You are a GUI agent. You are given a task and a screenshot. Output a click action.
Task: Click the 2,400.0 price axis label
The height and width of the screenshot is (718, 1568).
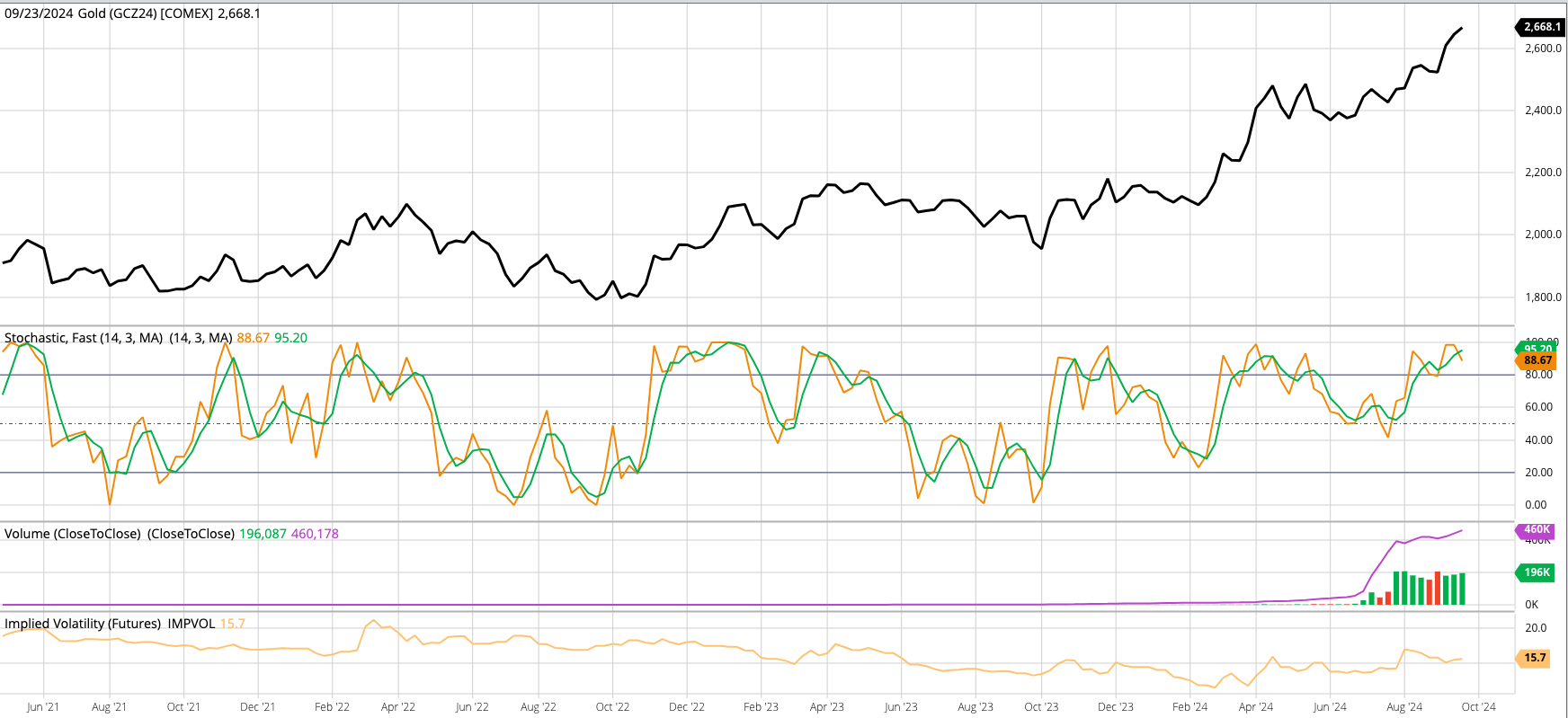click(1543, 111)
